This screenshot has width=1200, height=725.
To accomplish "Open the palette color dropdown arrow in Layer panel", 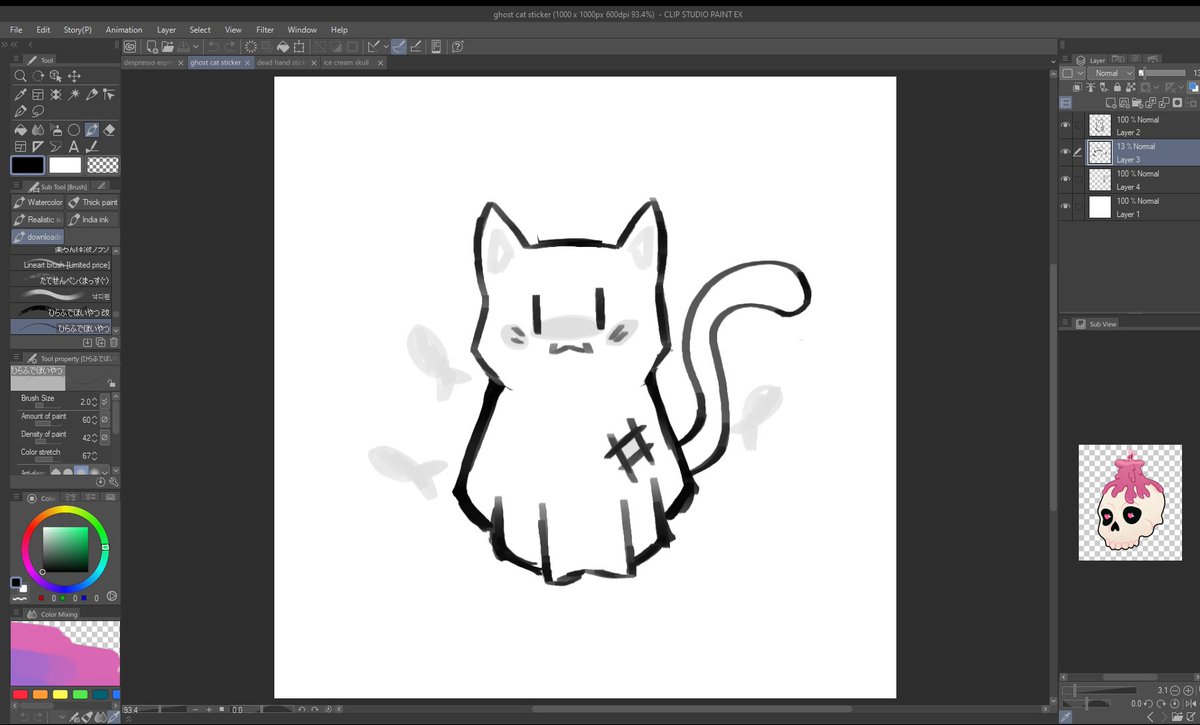I will click(x=1080, y=73).
